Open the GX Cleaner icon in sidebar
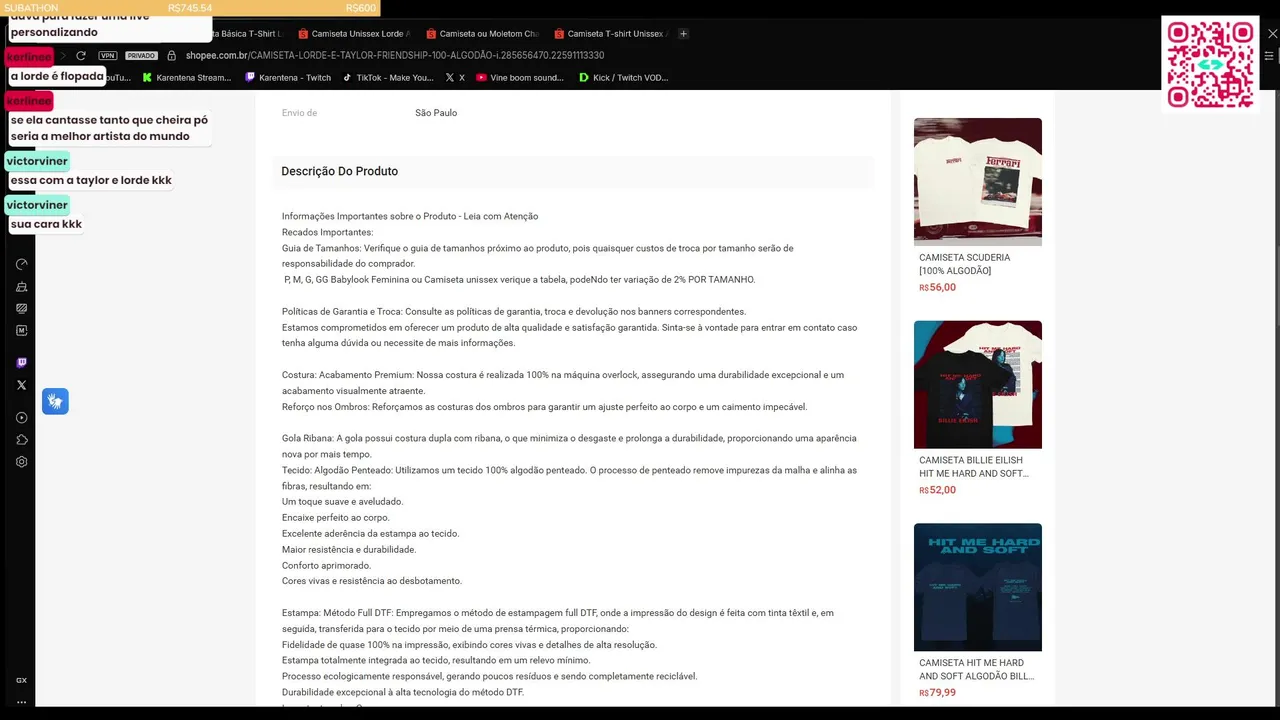 coord(22,287)
